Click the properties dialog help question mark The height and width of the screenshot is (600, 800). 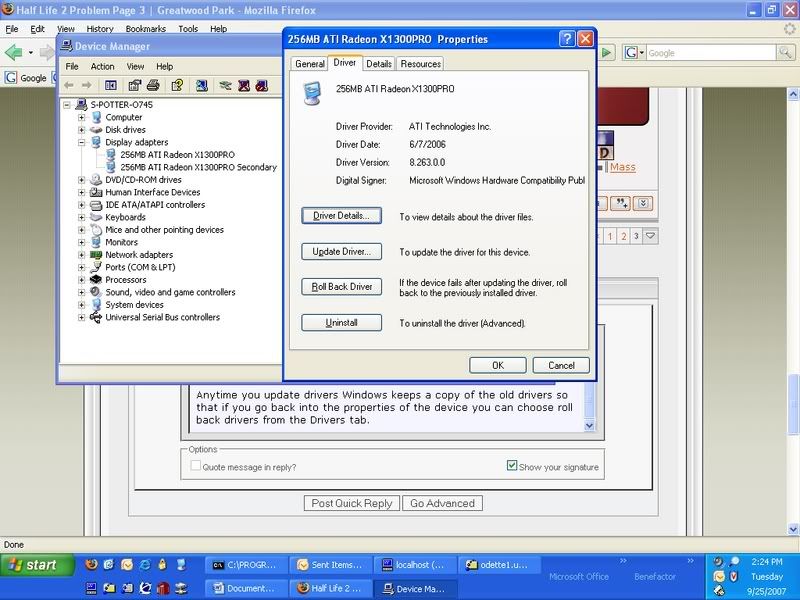(x=567, y=39)
